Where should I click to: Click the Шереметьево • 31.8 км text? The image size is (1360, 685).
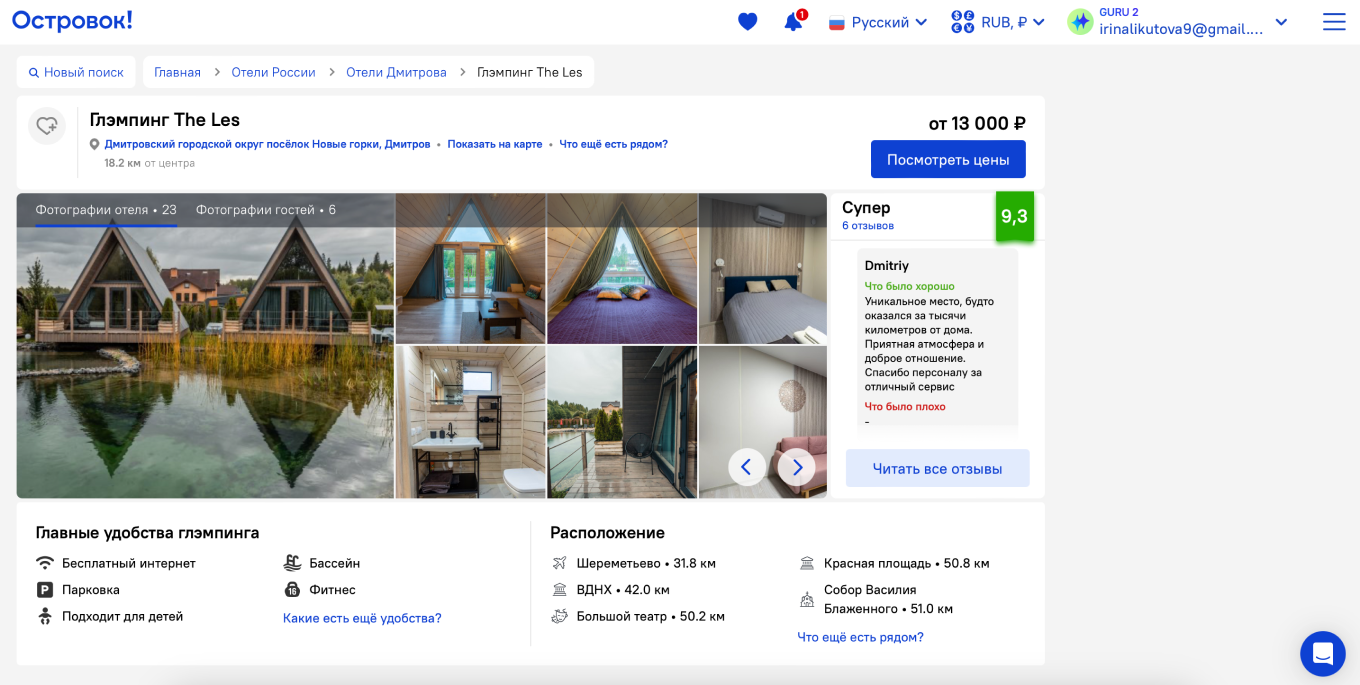pyautogui.click(x=646, y=563)
